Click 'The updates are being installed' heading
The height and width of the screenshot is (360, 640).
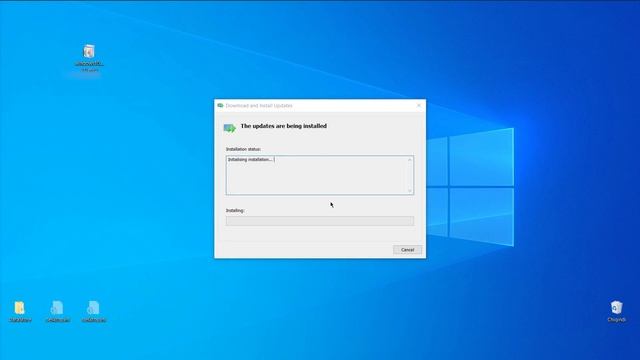pos(284,126)
